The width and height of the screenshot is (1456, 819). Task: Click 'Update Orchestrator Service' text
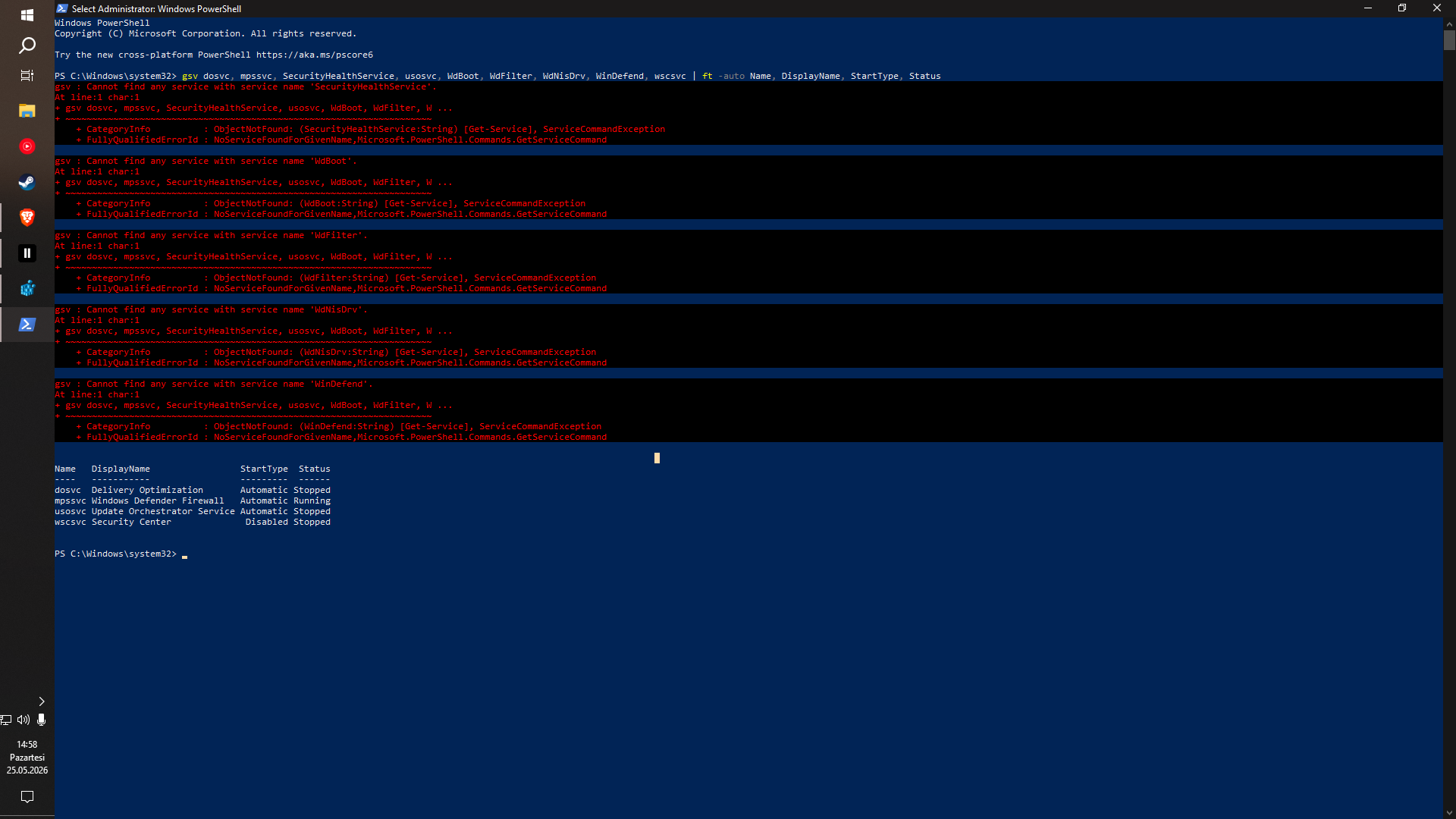163,511
